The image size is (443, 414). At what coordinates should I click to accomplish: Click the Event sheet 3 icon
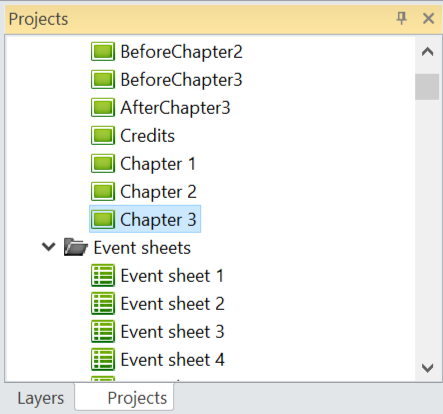pyautogui.click(x=103, y=332)
